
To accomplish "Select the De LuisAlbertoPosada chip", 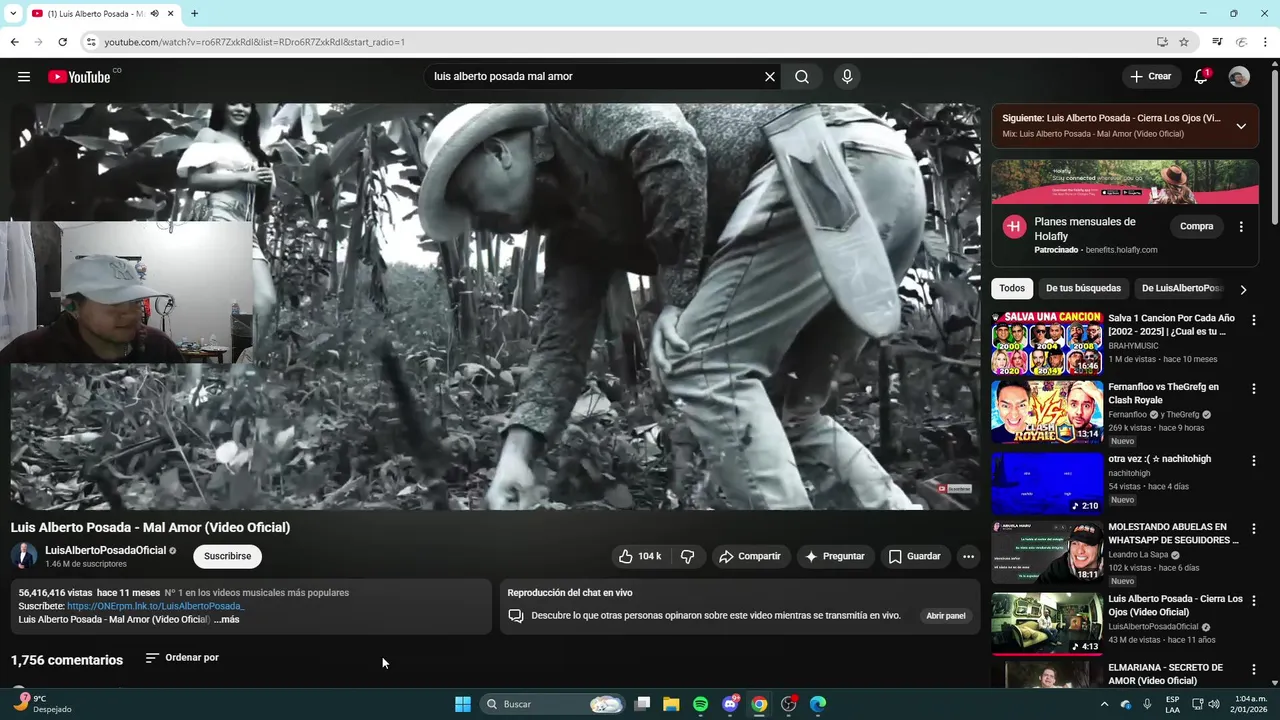I will [x=1181, y=288].
